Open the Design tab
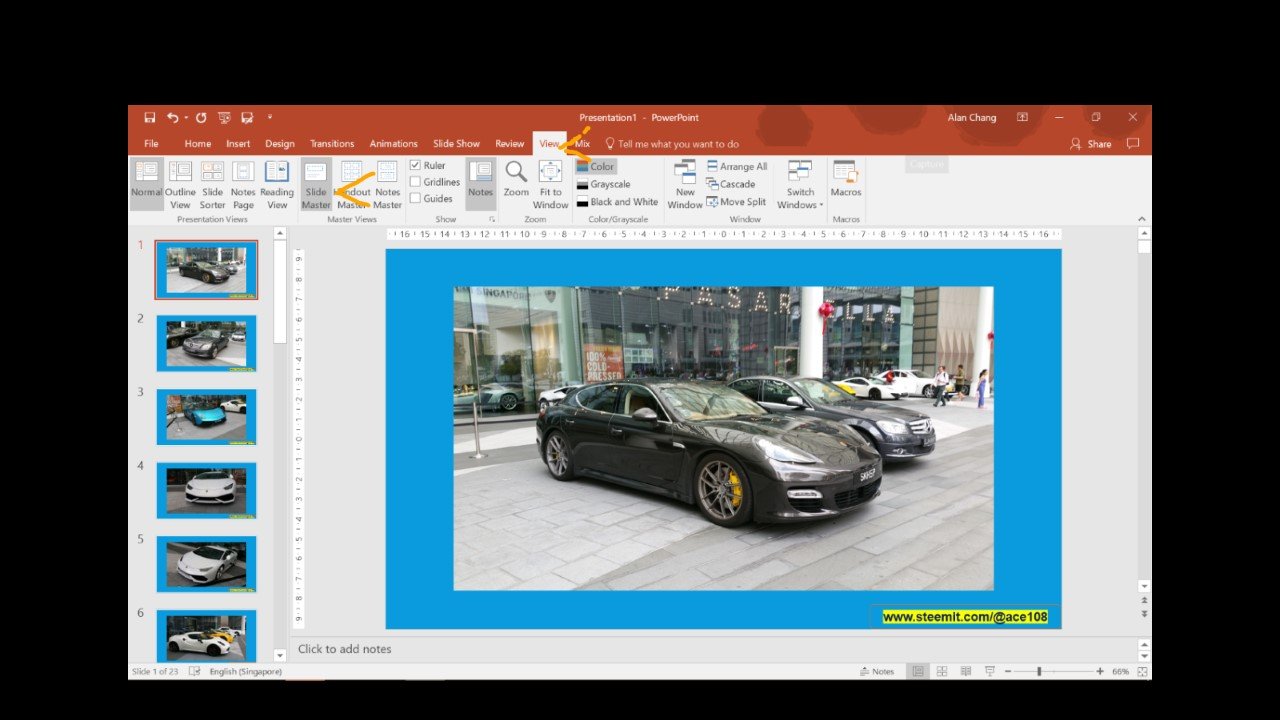 pos(280,144)
